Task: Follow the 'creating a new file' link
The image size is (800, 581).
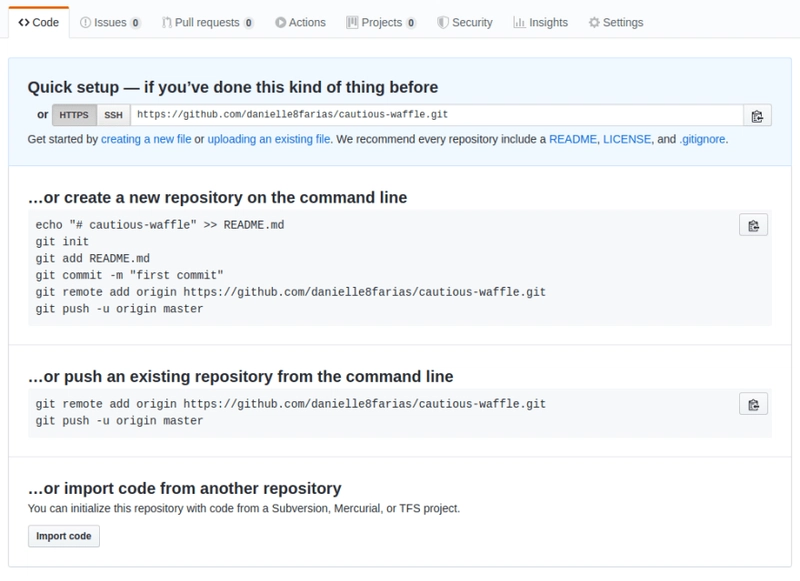Action: (146, 140)
